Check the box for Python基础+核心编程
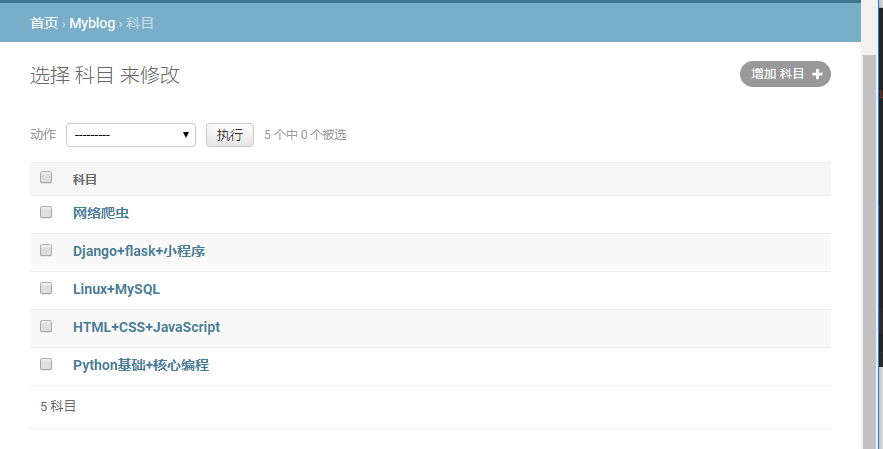 [x=46, y=364]
